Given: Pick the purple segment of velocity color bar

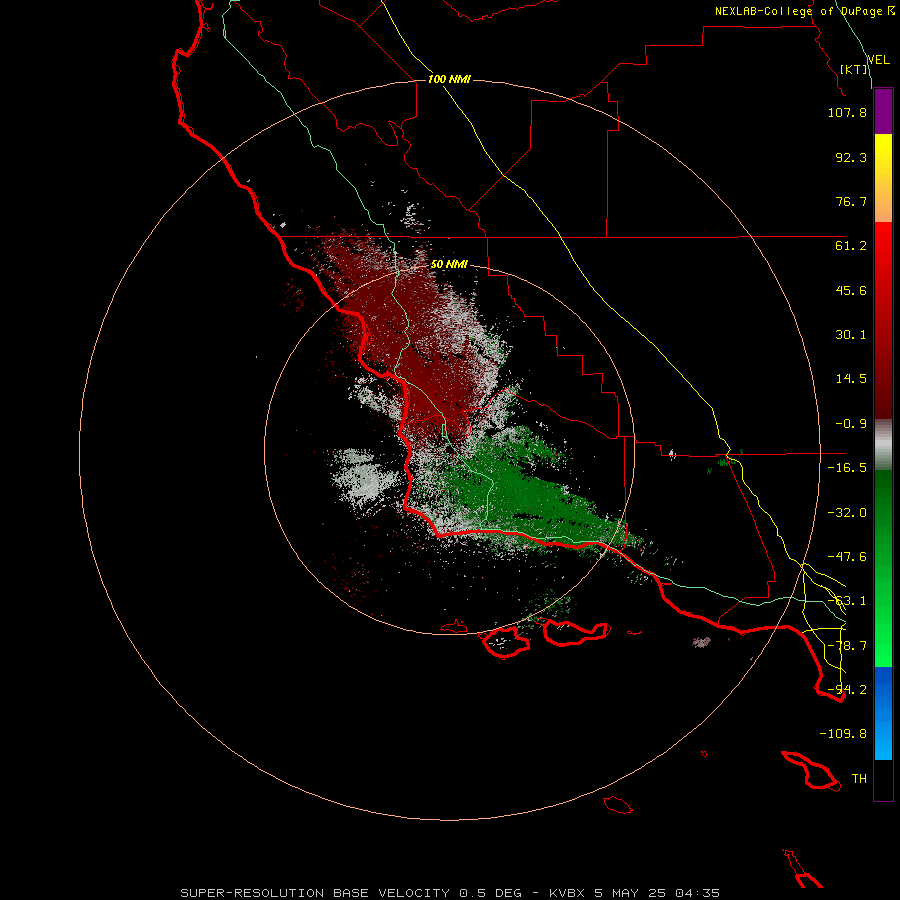Looking at the screenshot, I should [883, 111].
